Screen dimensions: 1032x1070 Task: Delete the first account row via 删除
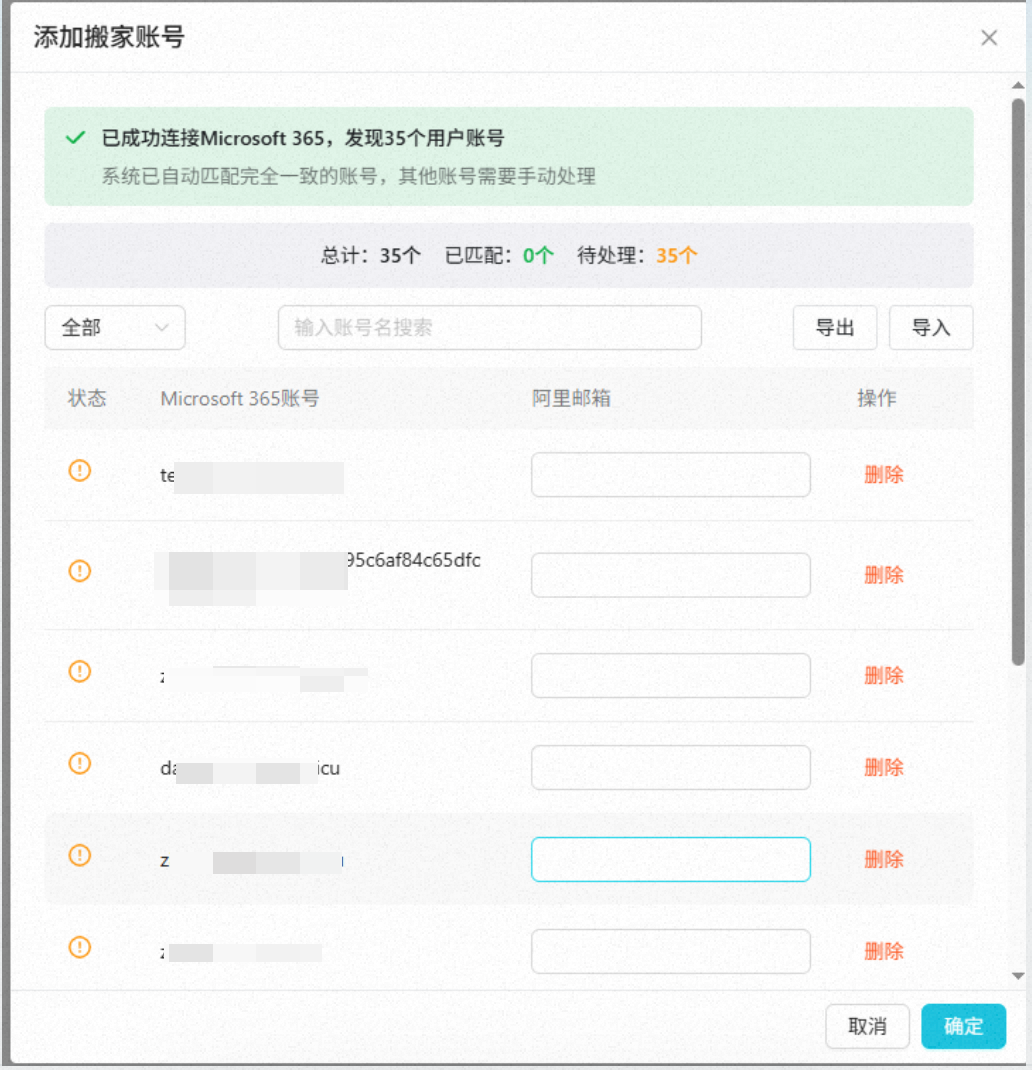(883, 475)
